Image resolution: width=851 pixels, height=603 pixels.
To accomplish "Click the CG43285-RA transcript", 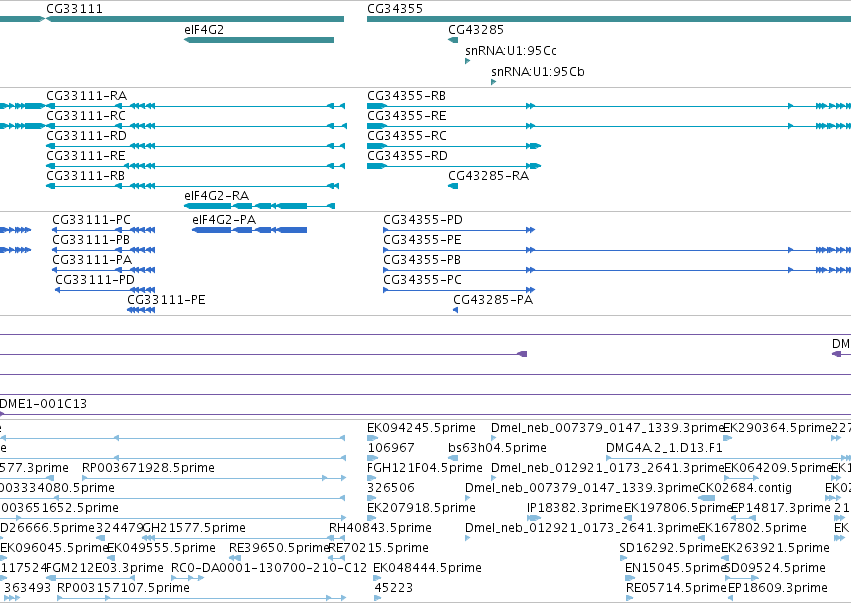I will pyautogui.click(x=453, y=186).
